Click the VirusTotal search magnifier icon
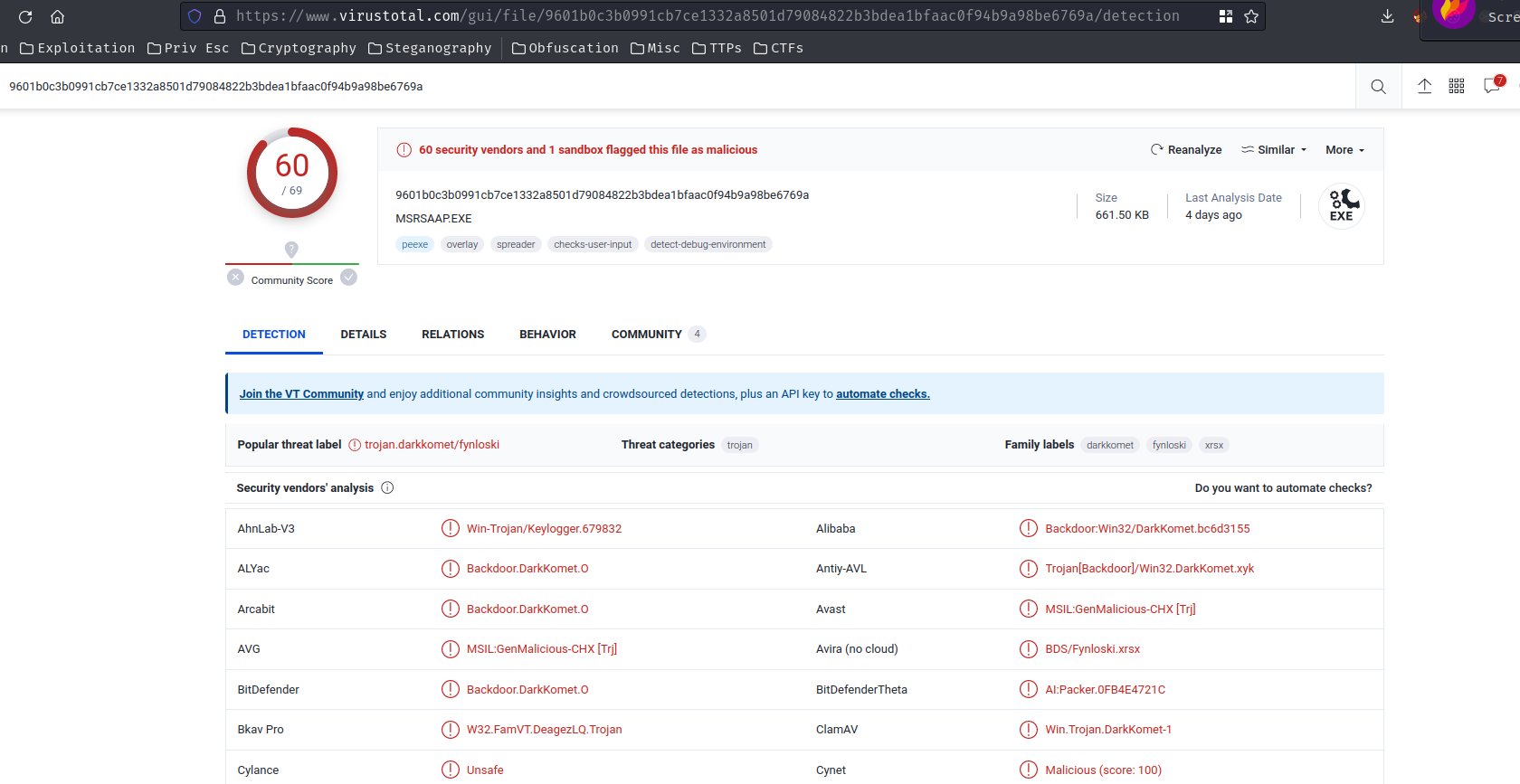The height and width of the screenshot is (784, 1520). 1378,87
